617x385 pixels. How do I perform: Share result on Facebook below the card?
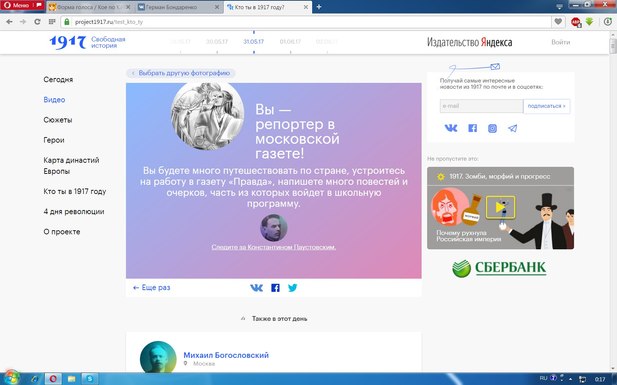pos(275,288)
